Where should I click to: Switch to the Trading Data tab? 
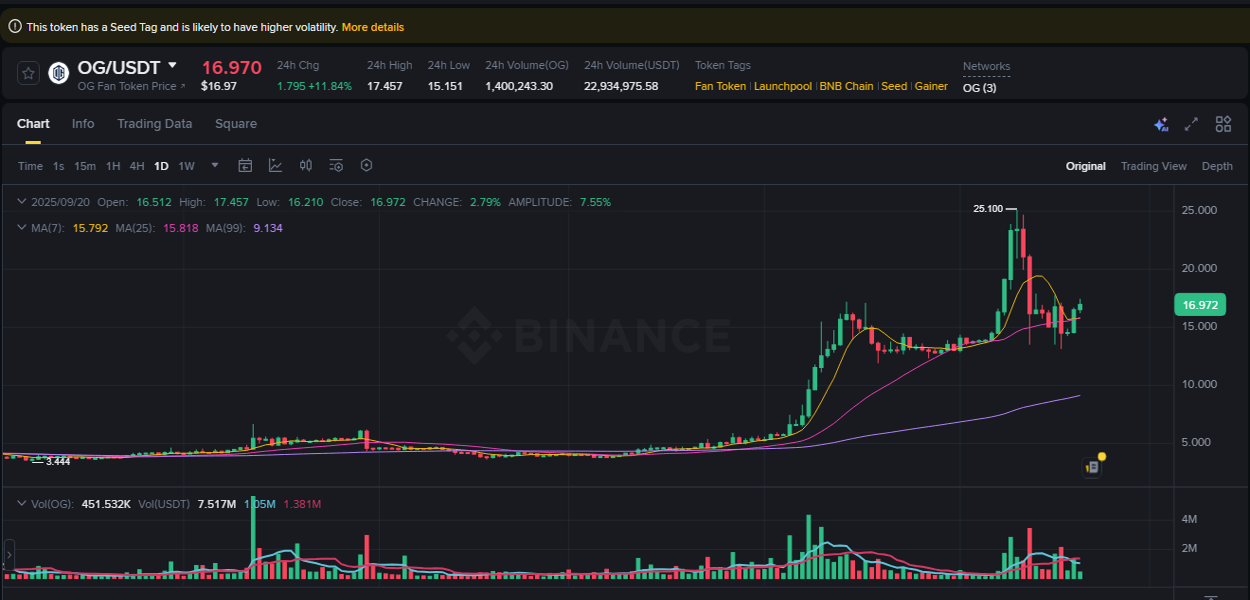155,123
